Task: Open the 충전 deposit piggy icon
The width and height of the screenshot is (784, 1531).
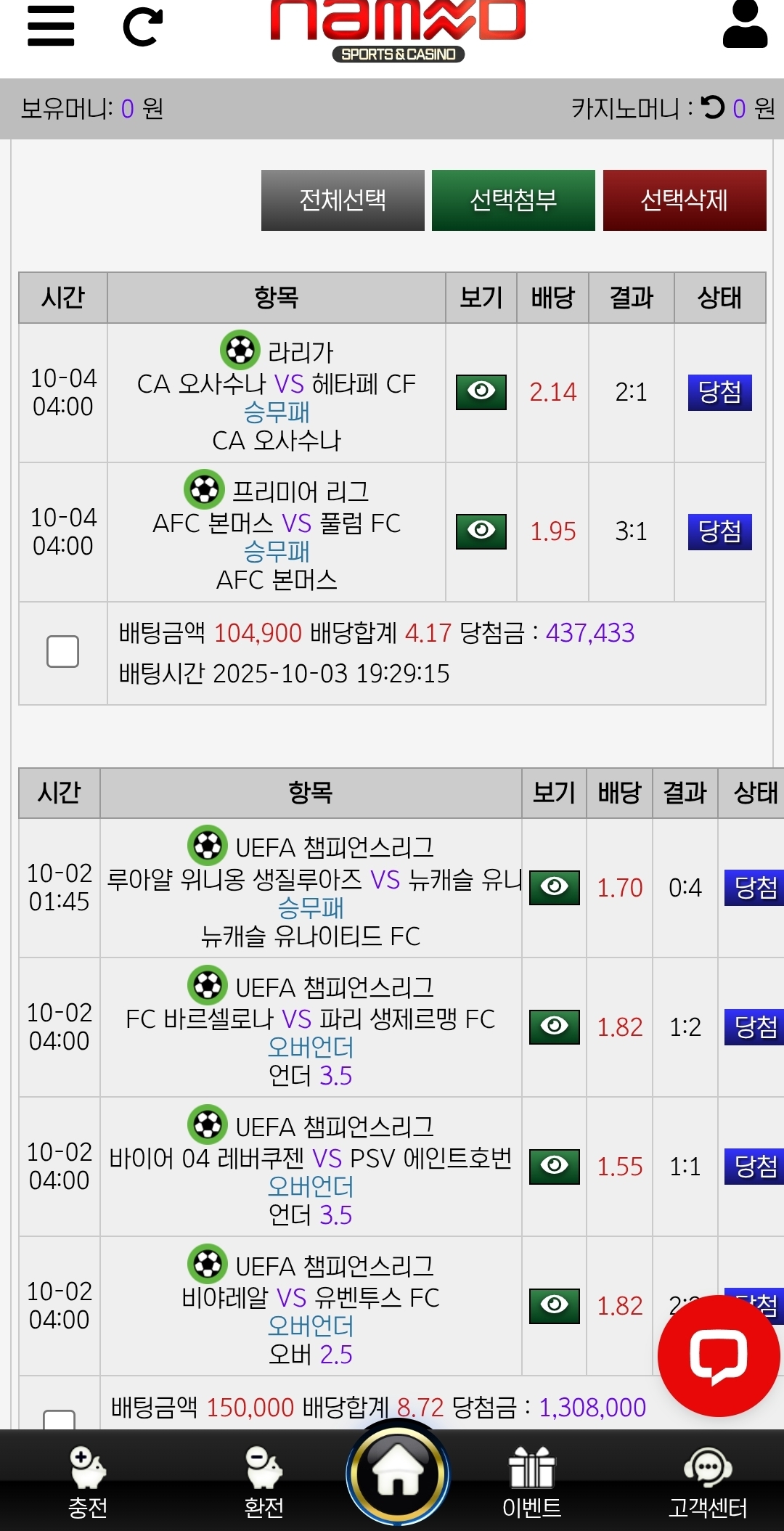Action: [x=88, y=1481]
